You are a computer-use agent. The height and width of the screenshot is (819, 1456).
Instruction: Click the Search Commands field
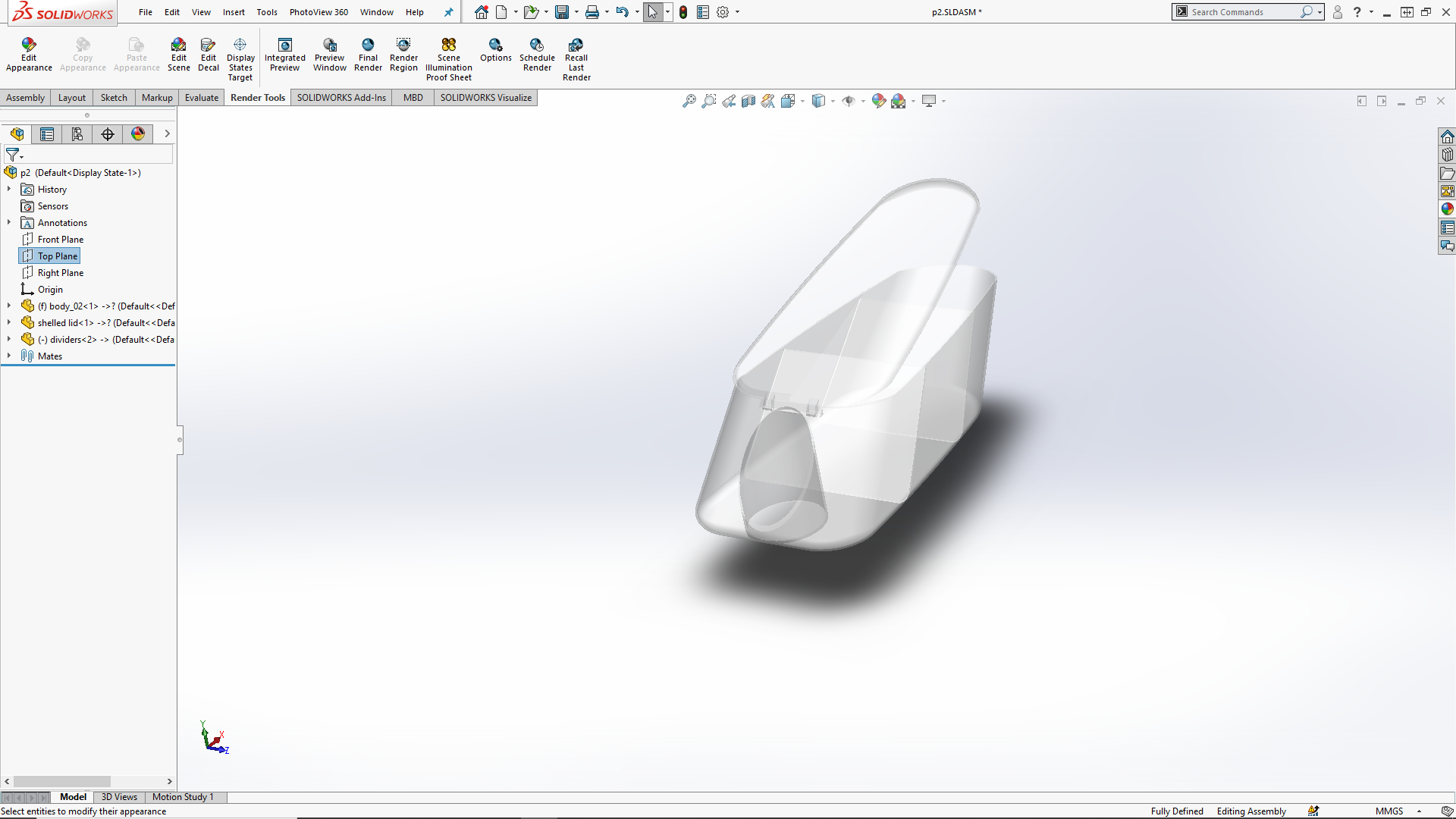1242,12
